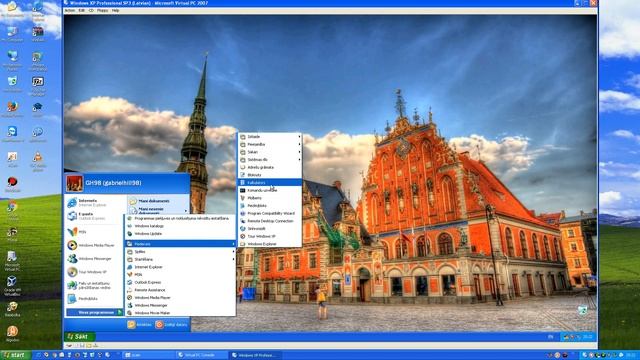
Task: Launch Windows Media Player in programs list
Action: tap(180, 298)
